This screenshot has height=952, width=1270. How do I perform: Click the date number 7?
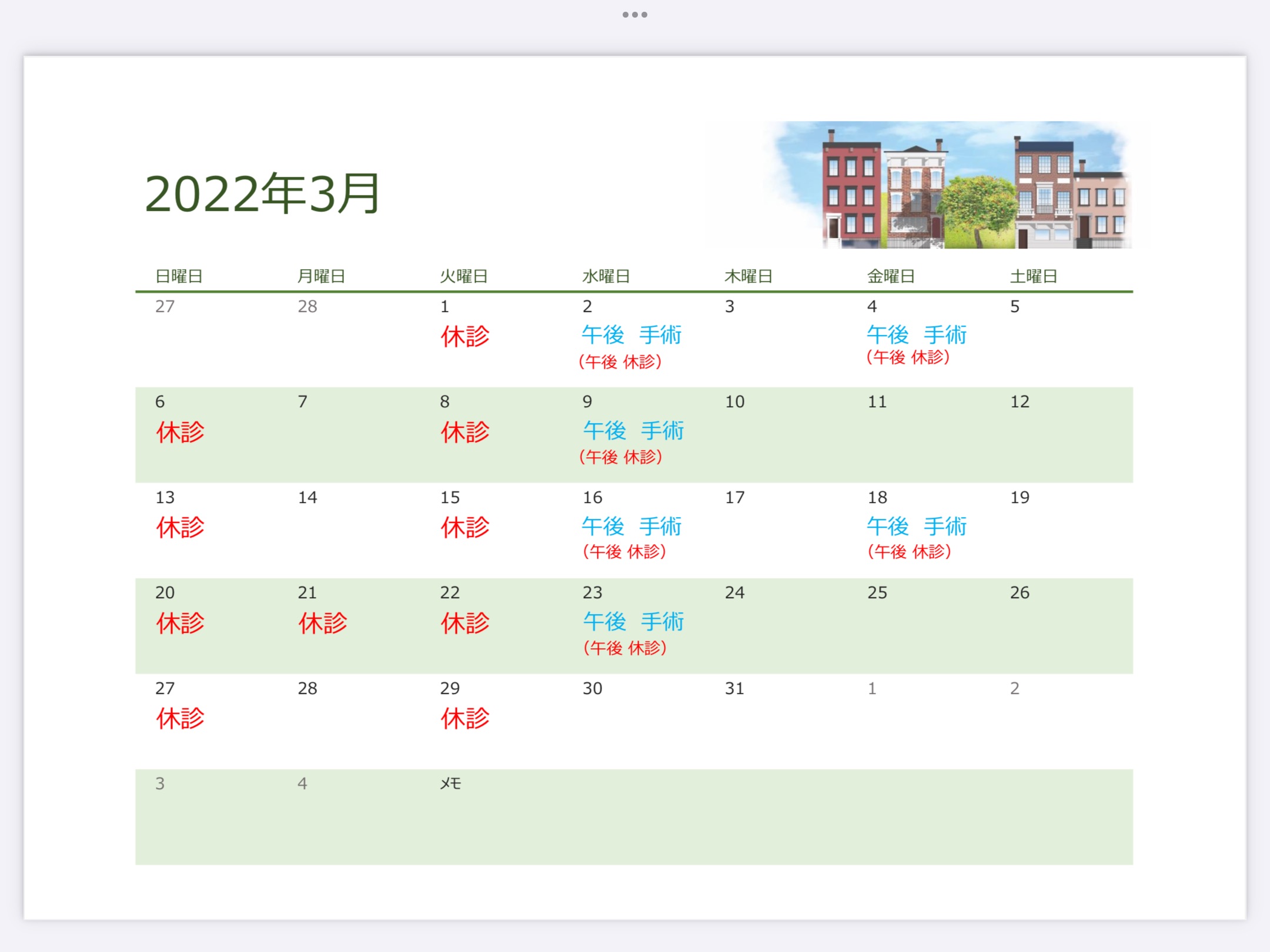click(303, 401)
